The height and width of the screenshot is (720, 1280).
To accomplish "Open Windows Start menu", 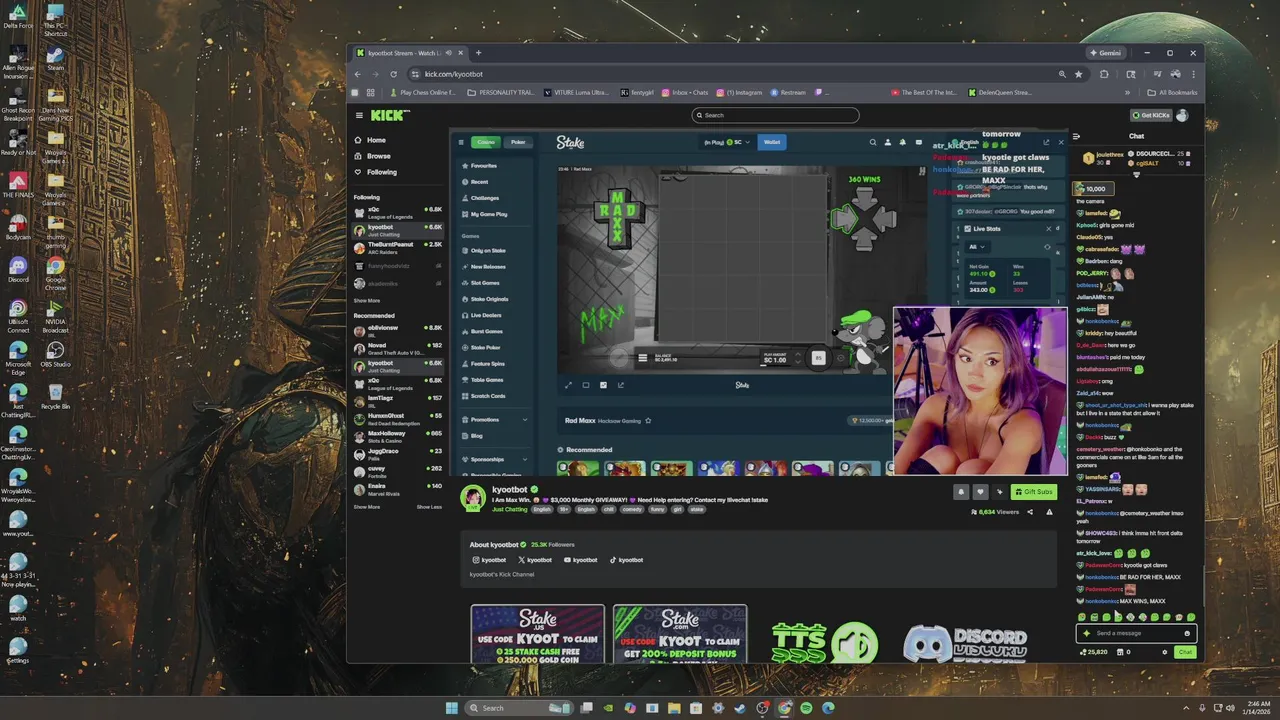I will 452,708.
